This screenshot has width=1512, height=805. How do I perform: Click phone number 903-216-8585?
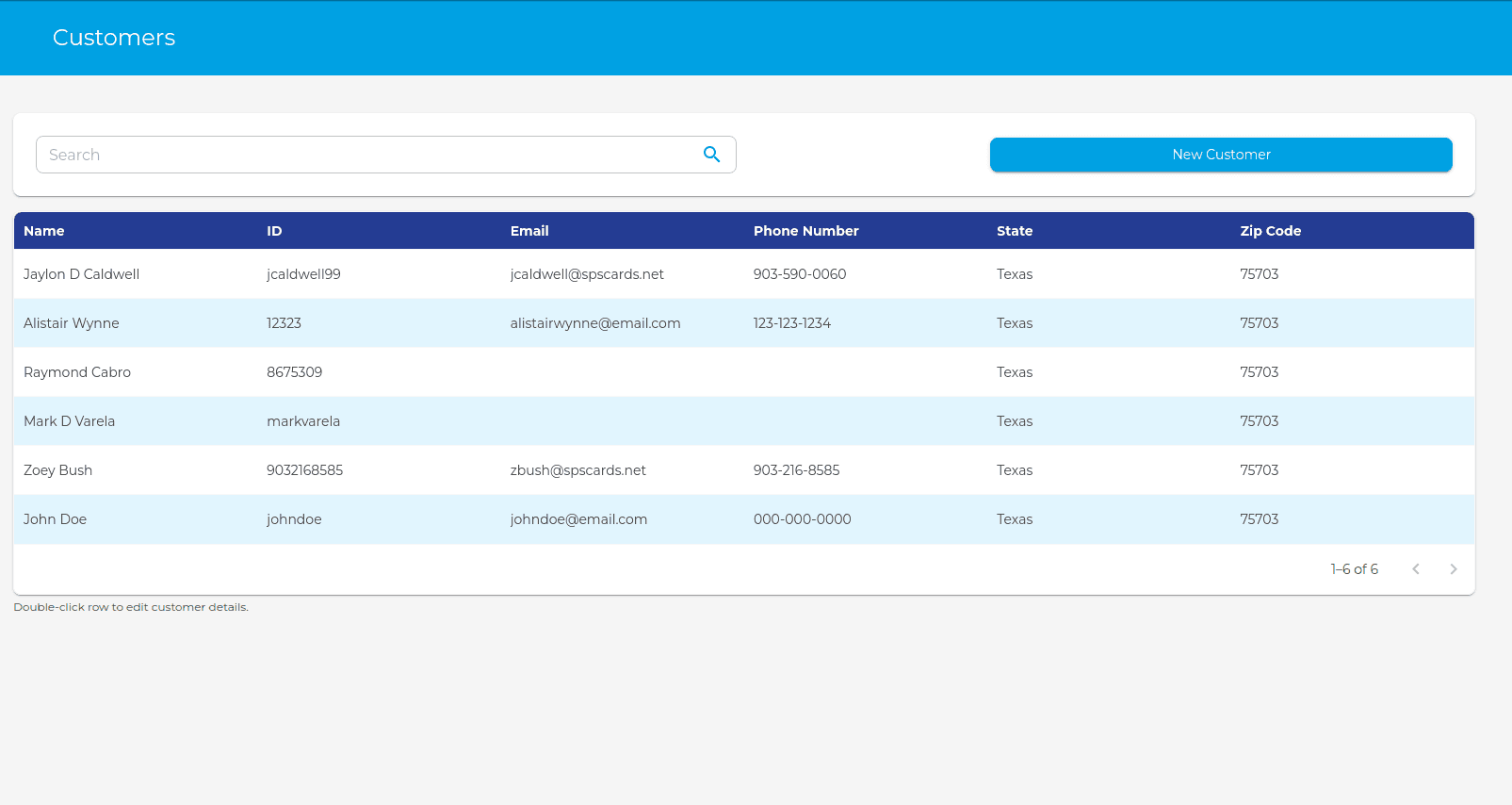(x=796, y=470)
